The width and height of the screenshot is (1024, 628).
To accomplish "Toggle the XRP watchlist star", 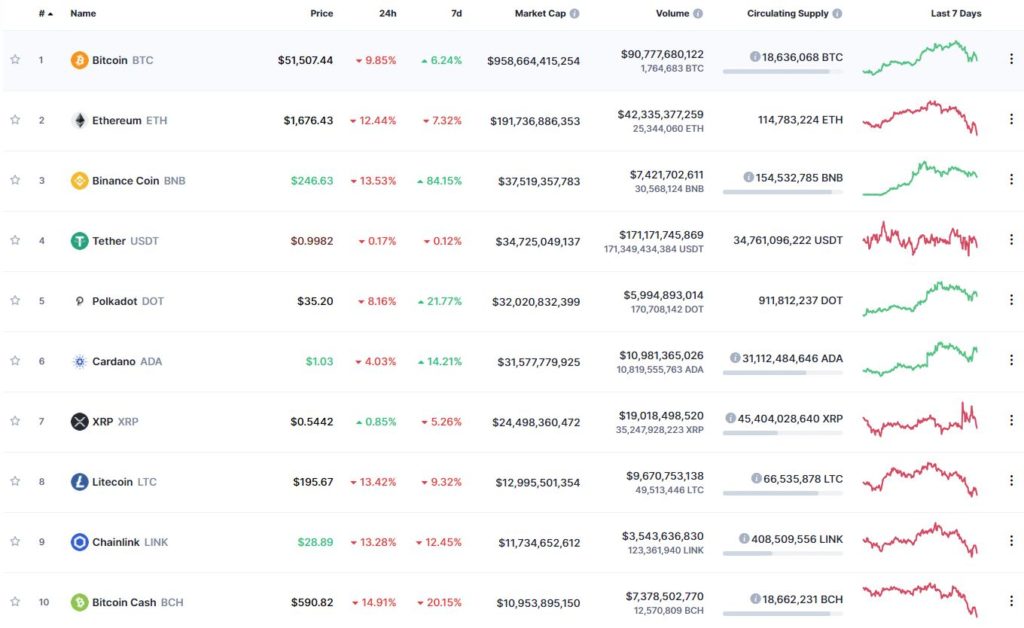I will point(15,421).
